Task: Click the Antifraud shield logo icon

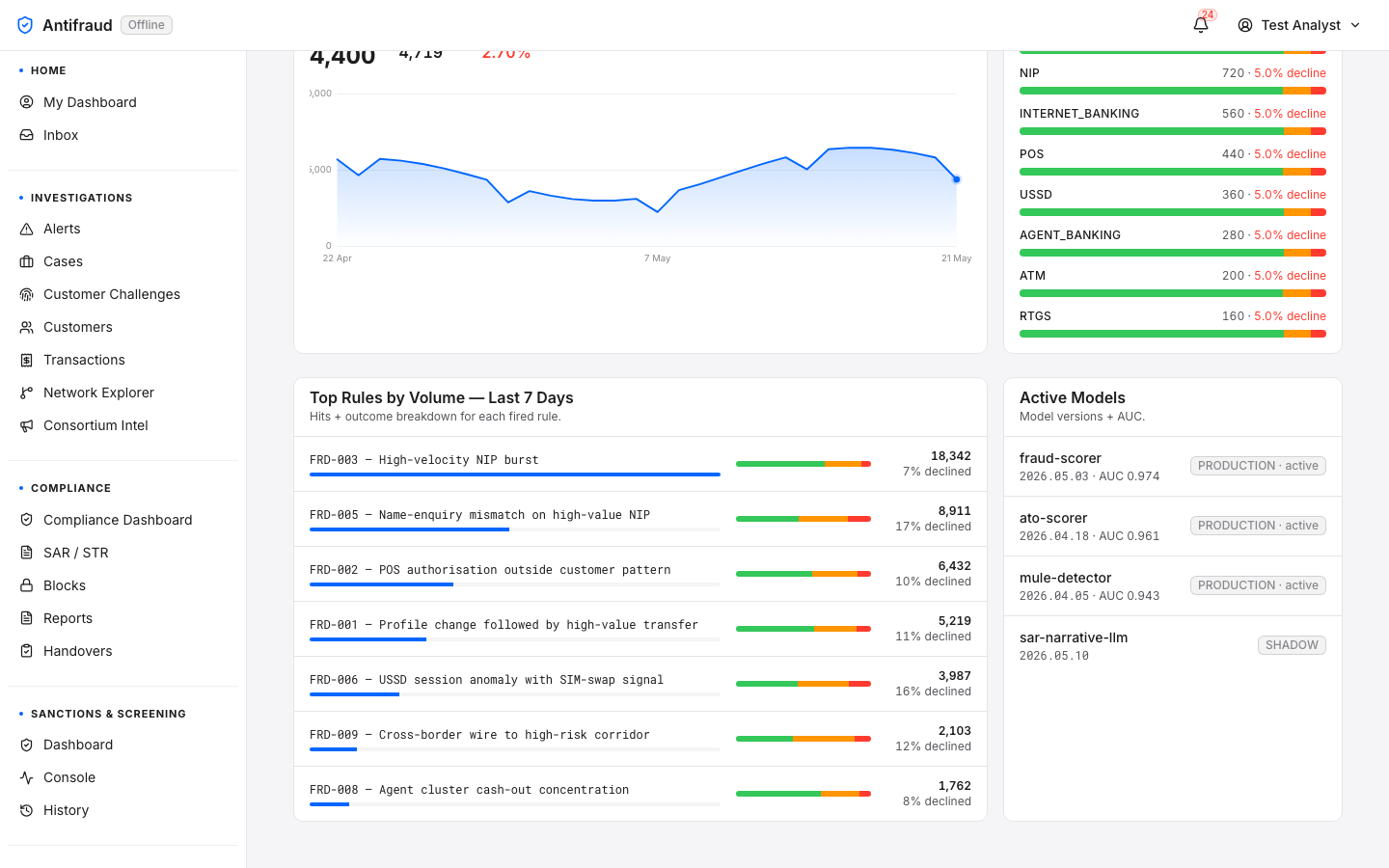Action: (25, 25)
